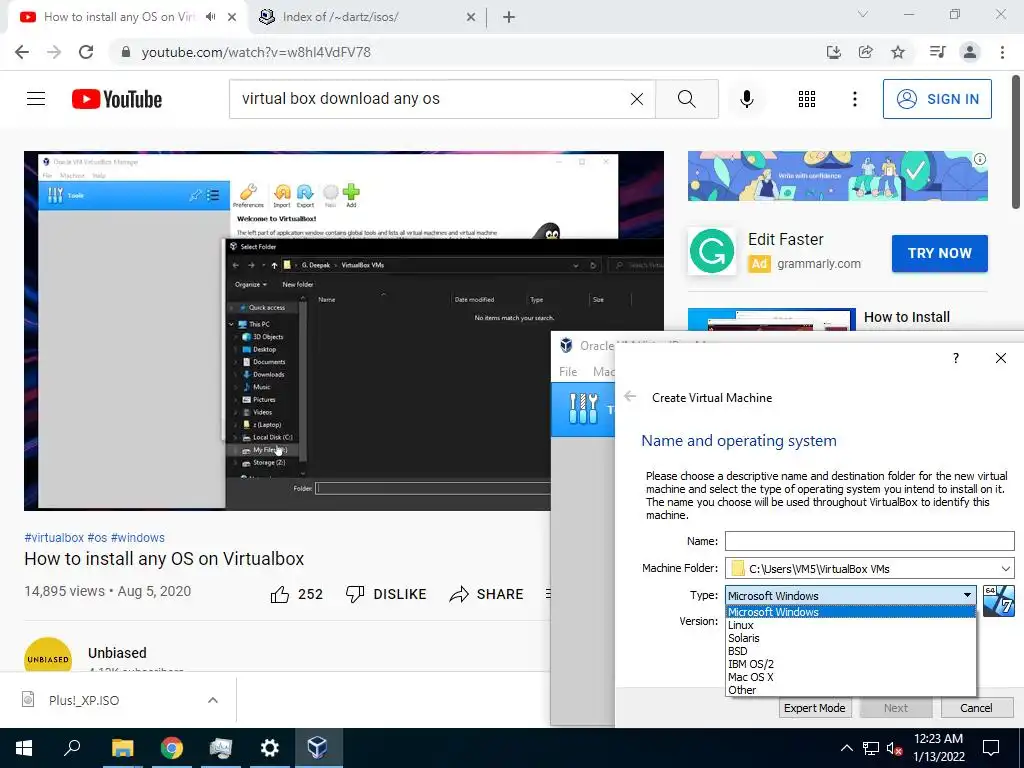The width and height of the screenshot is (1024, 768).
Task: Share this page from address bar
Action: (866, 52)
